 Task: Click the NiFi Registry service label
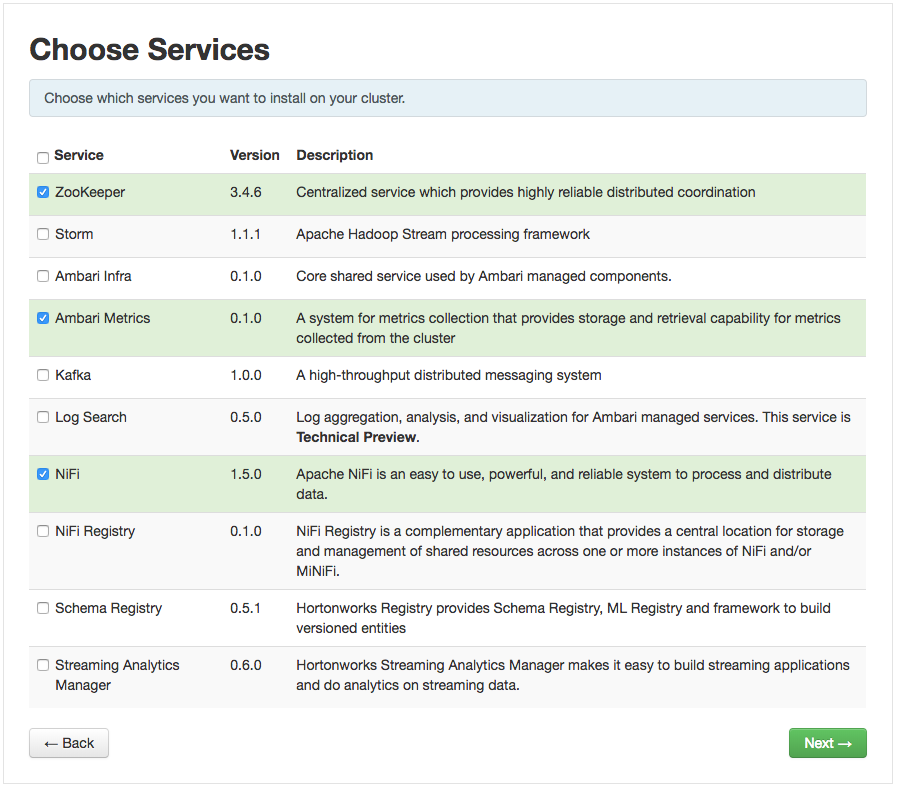[x=95, y=531]
